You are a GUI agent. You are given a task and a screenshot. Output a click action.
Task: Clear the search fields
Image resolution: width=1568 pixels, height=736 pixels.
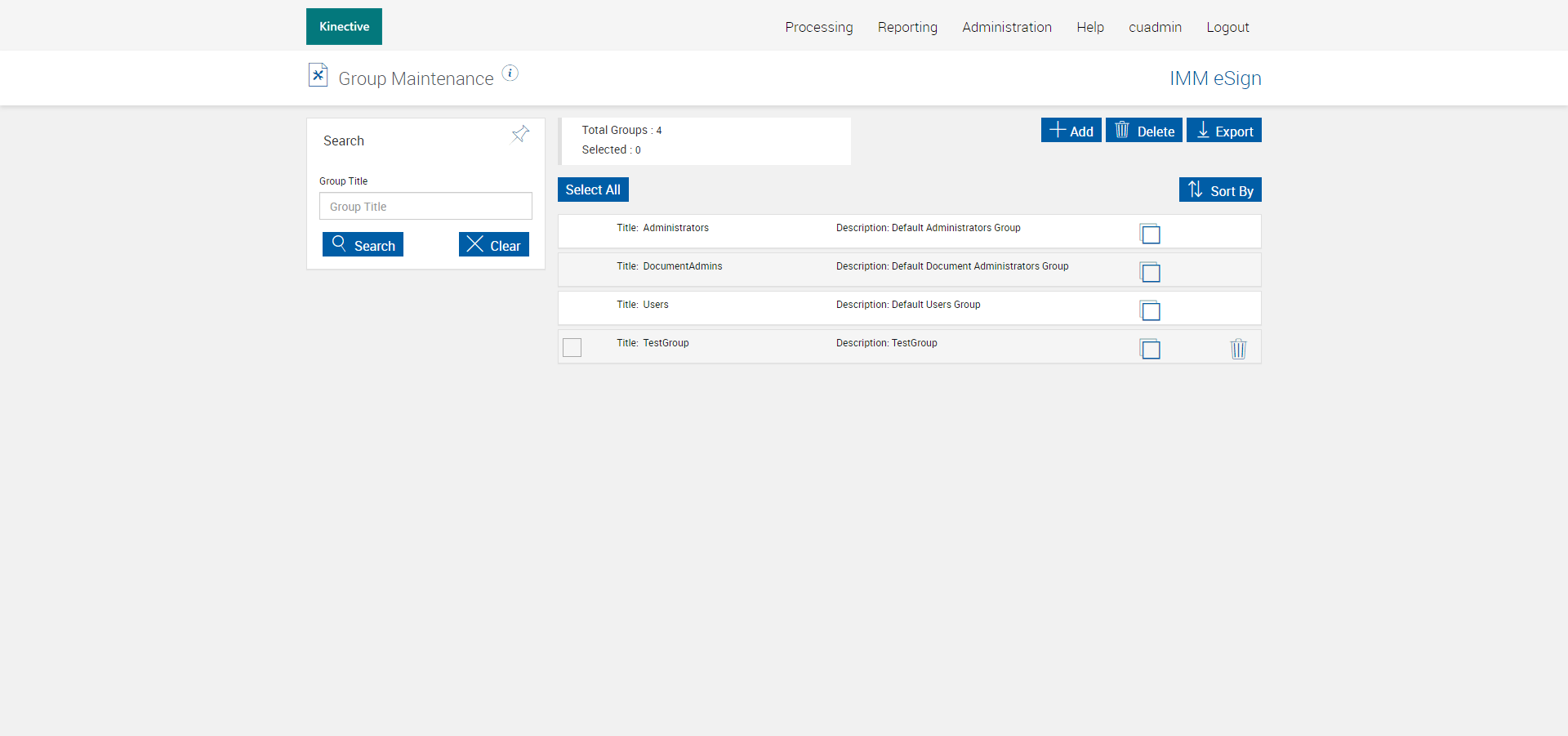tap(494, 244)
